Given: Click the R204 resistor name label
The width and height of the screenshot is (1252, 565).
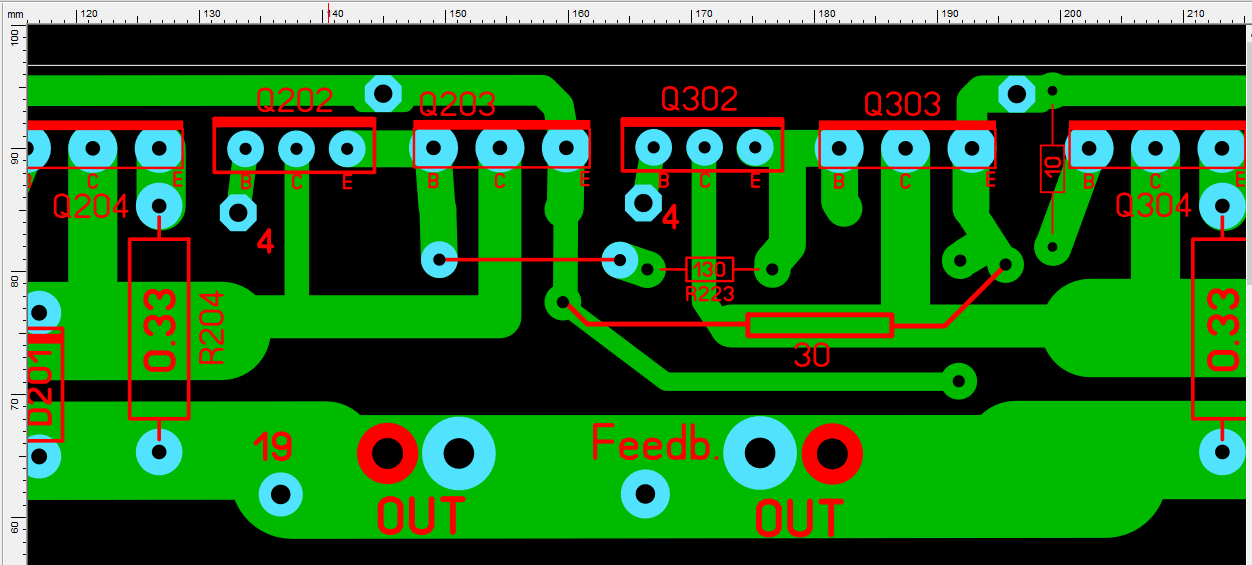Looking at the screenshot, I should point(213,327).
